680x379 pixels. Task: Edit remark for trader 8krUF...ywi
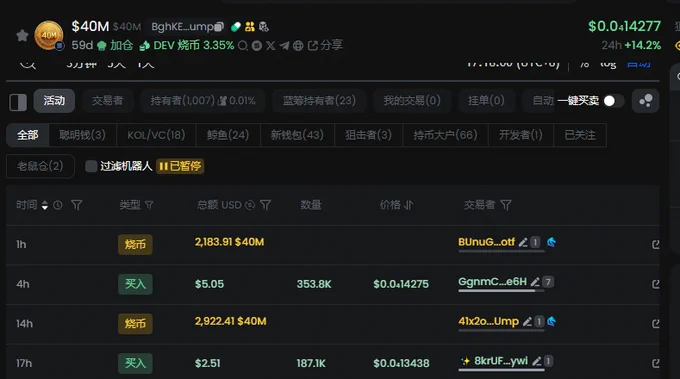[537, 361]
